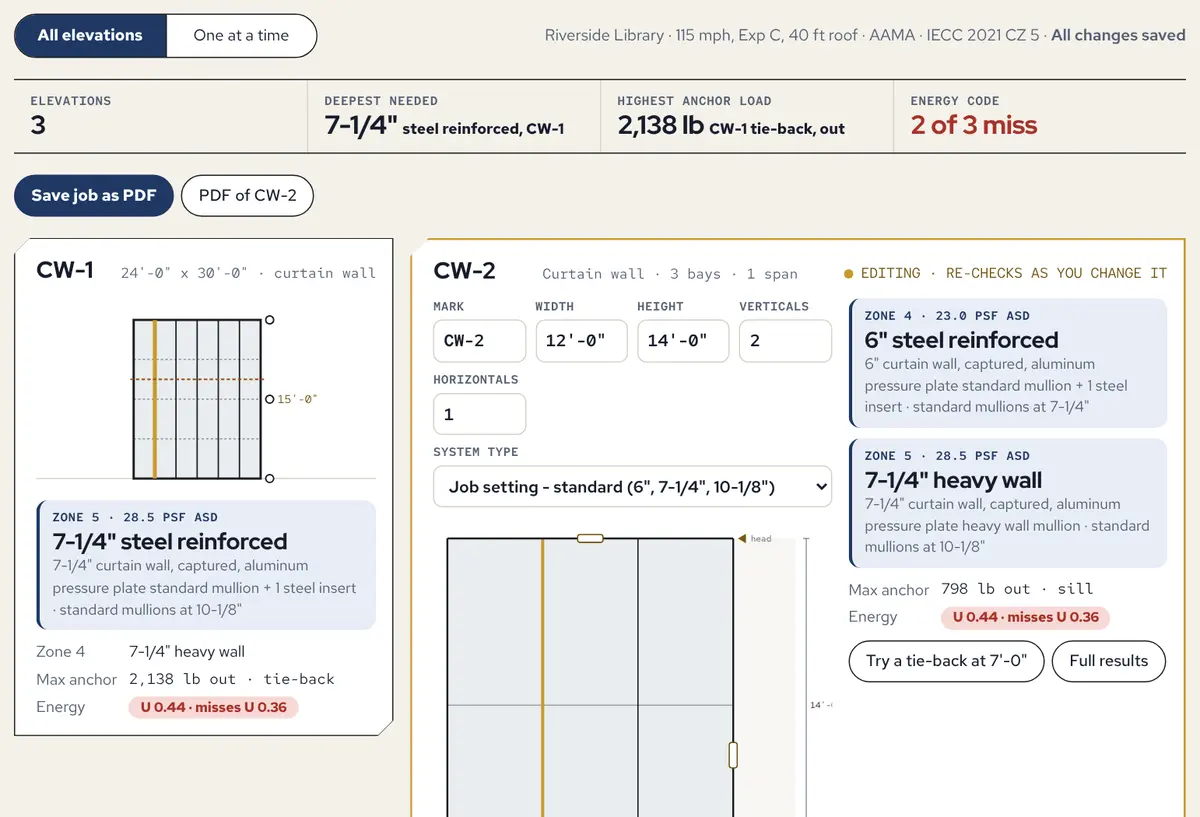Click the CW-2 elevation editing diagram
The height and width of the screenshot is (817, 1200).
point(590,677)
